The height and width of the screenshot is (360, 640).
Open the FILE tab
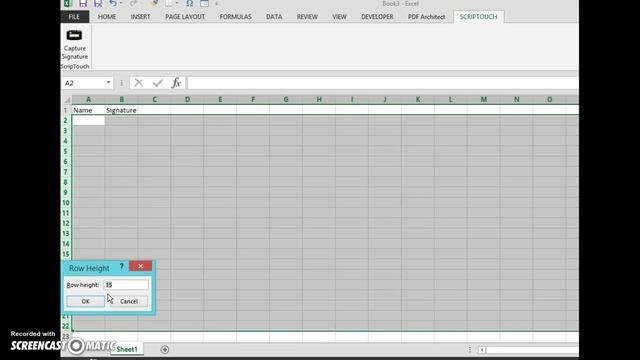(74, 17)
